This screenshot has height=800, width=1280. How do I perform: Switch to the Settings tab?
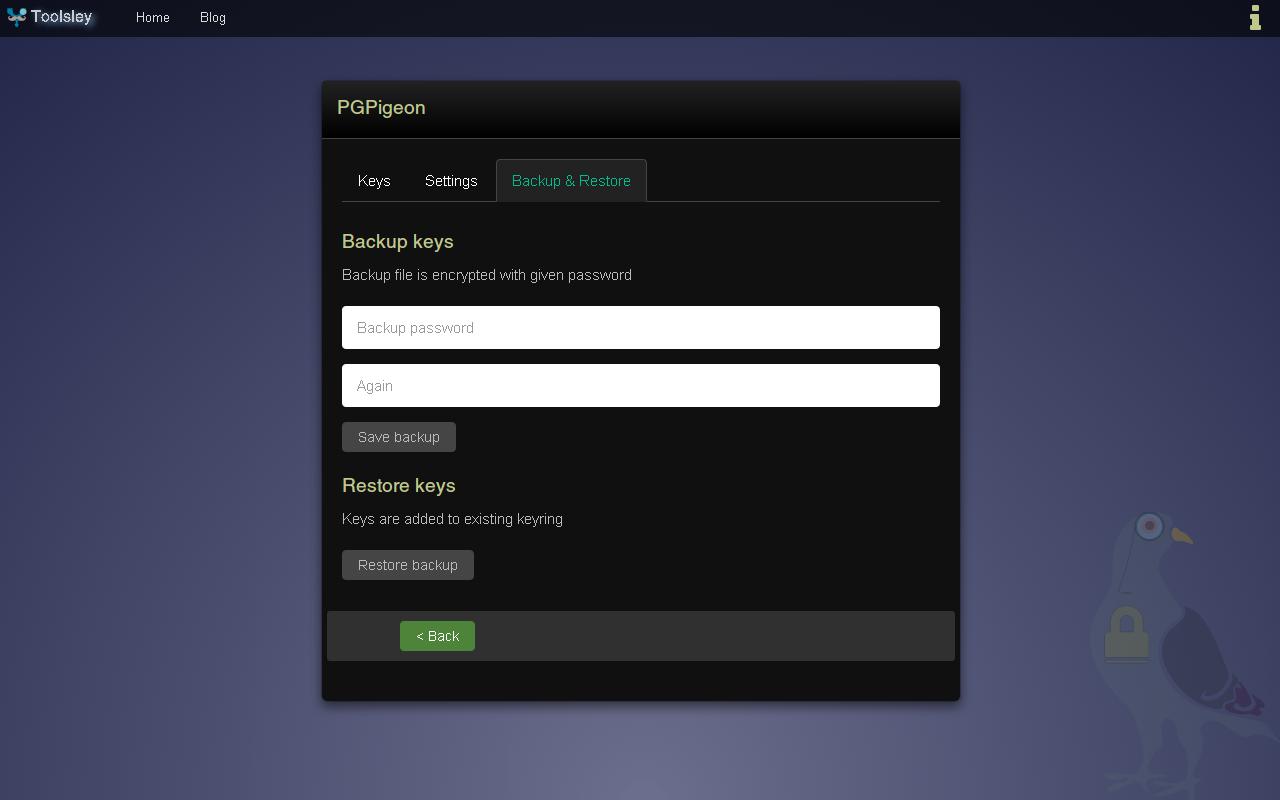point(451,181)
